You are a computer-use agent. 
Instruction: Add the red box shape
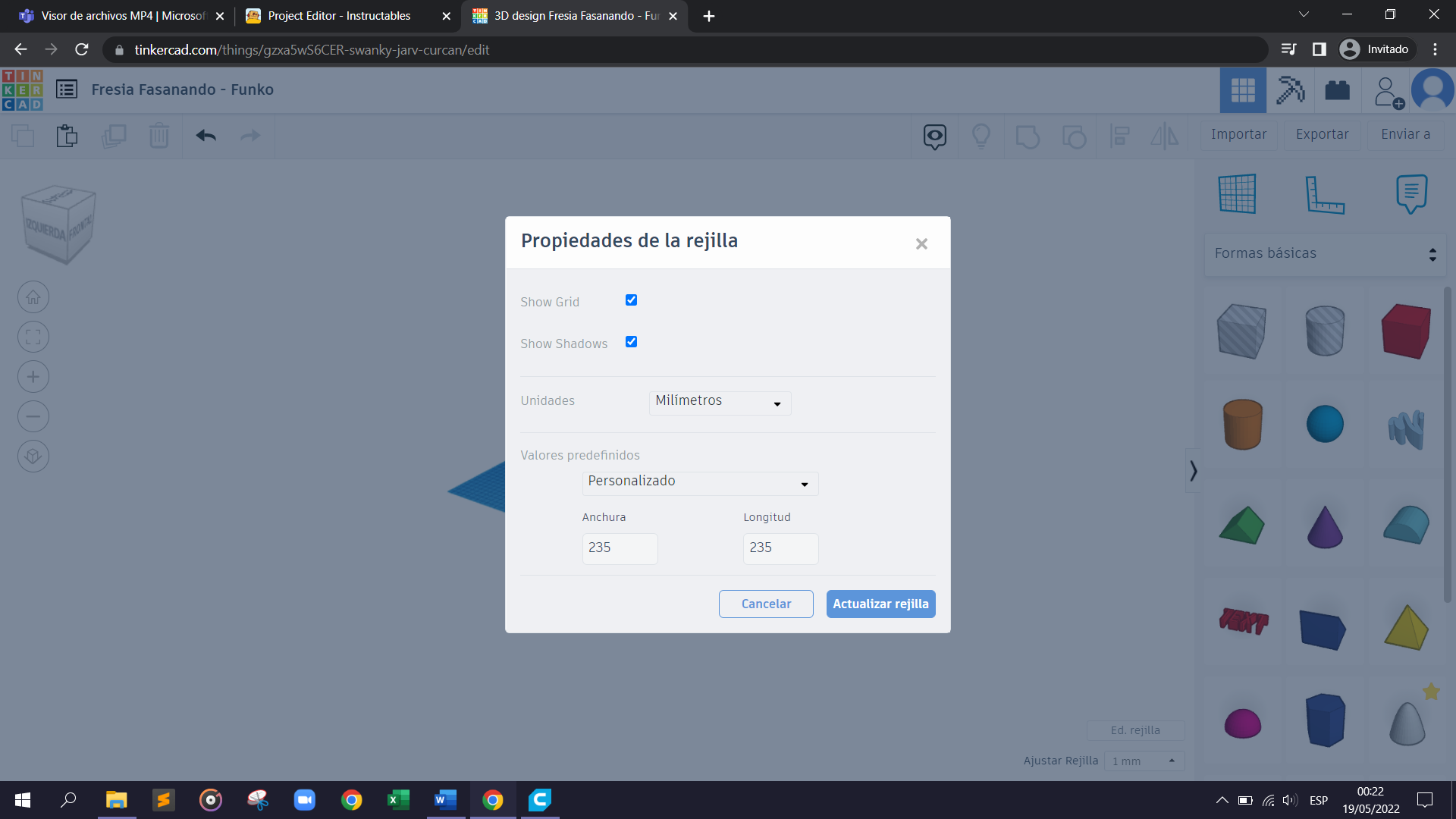(x=1406, y=331)
